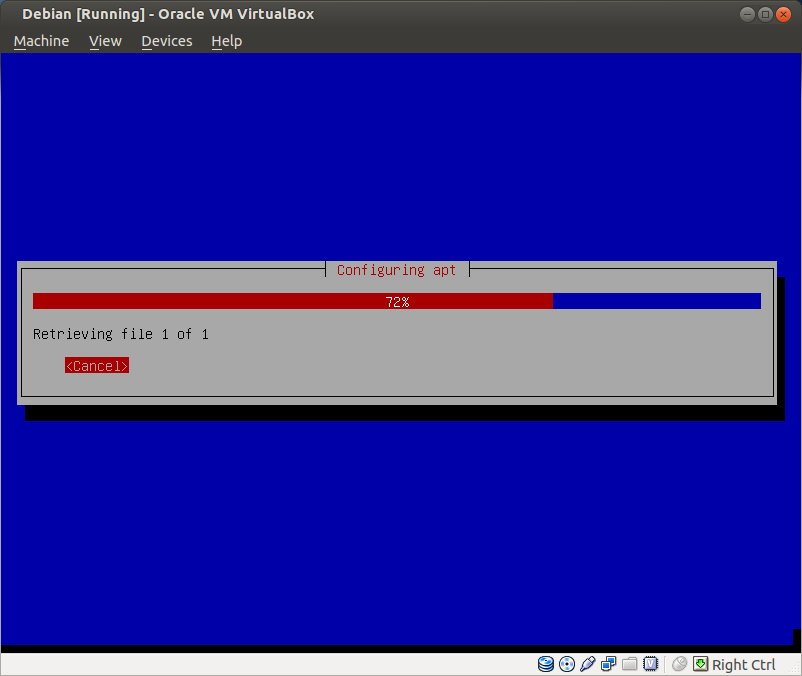Click the hard disk activity status icon

pyautogui.click(x=546, y=664)
